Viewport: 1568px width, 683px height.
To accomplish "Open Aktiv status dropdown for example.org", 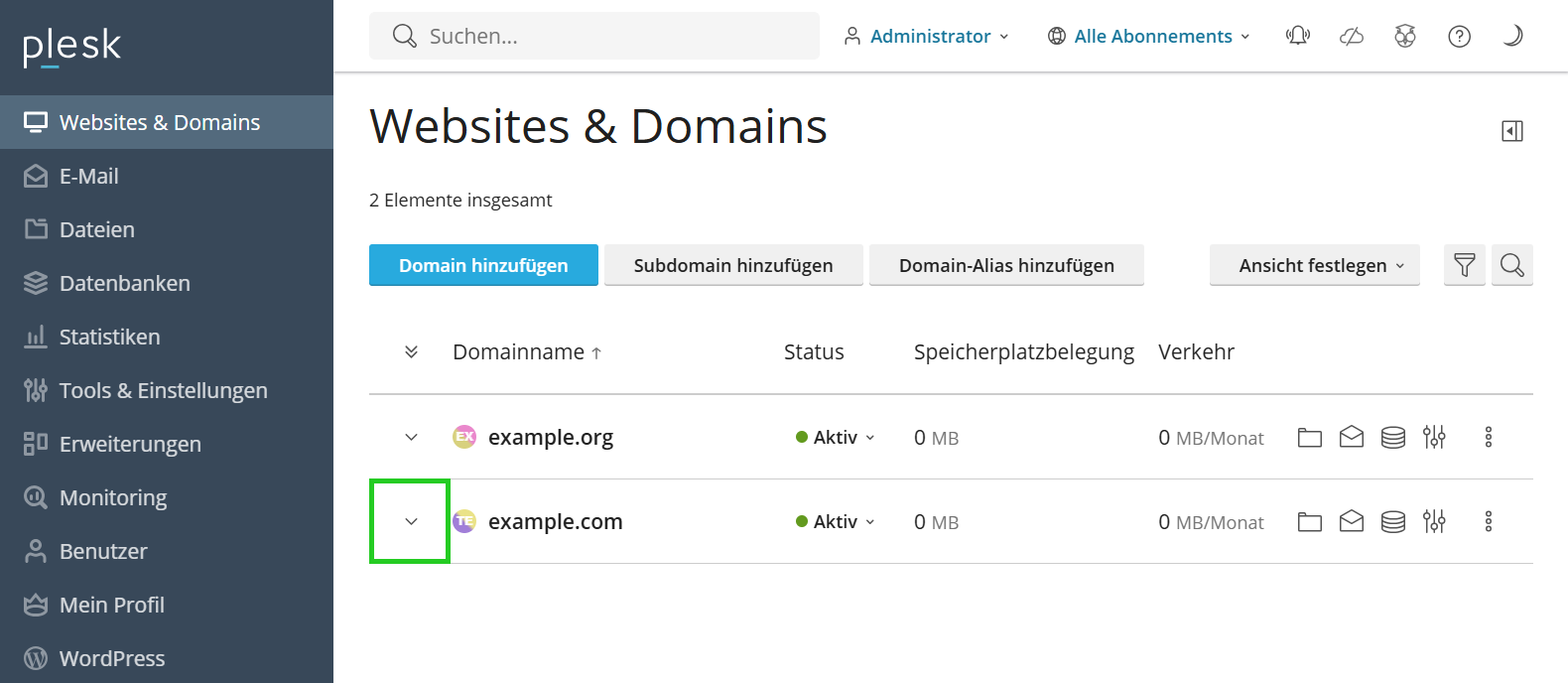I will pos(836,438).
